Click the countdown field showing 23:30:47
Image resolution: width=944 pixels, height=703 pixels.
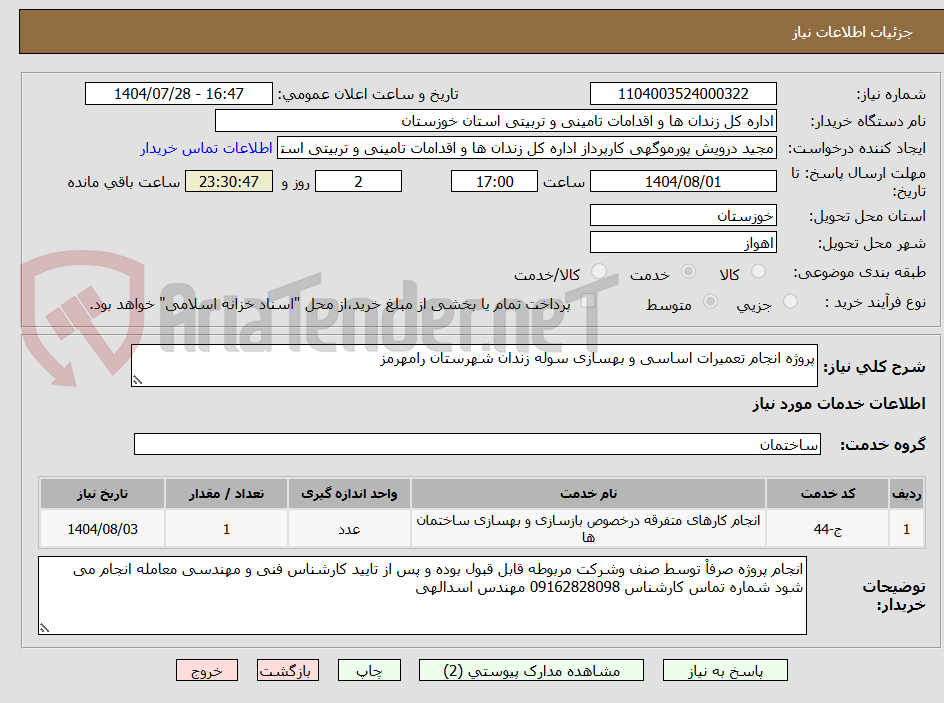[228, 181]
